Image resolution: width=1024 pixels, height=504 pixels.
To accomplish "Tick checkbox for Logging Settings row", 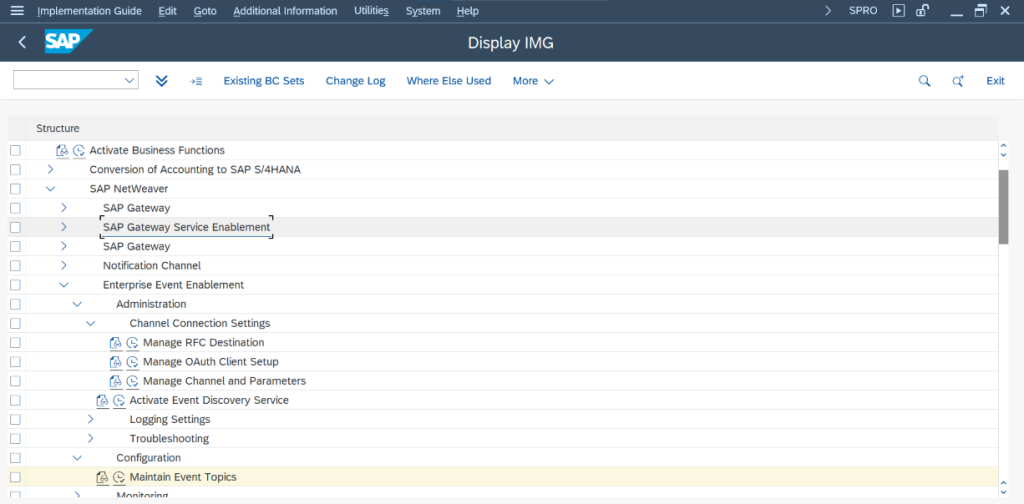I will 16,419.
